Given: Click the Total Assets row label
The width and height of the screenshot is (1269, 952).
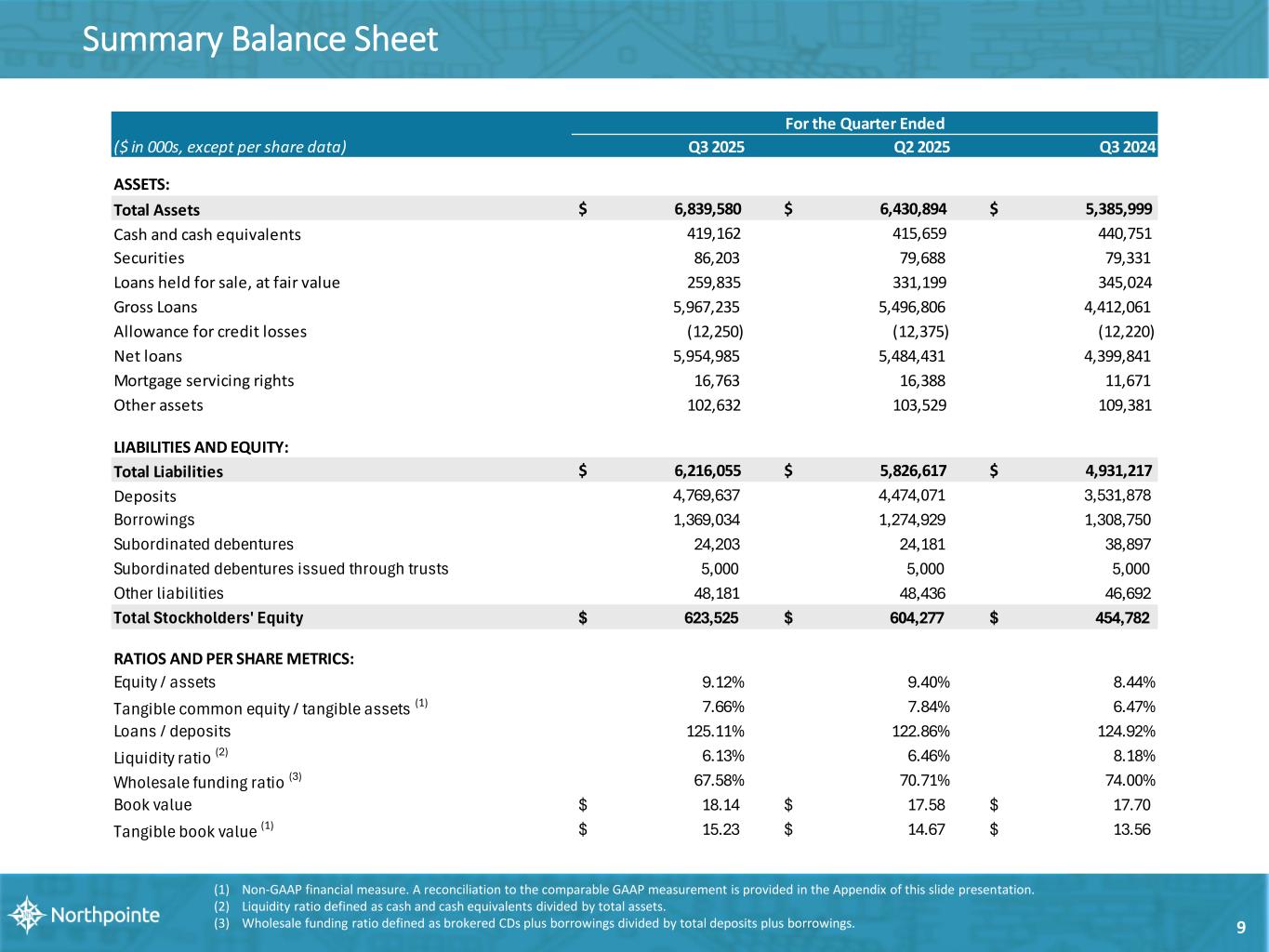Looking at the screenshot, I should coord(156,210).
